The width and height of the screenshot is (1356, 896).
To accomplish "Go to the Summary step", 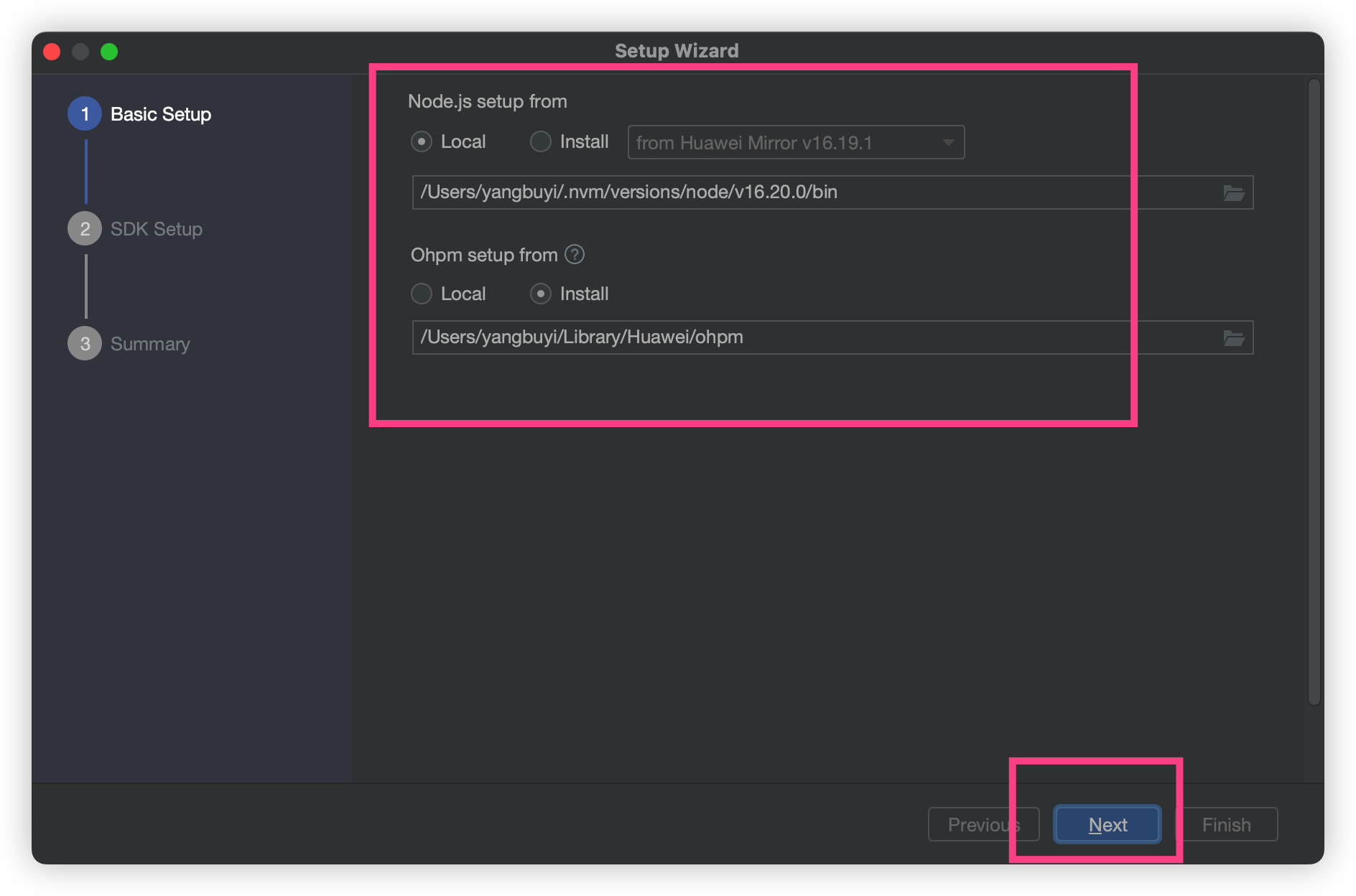I will [x=129, y=344].
